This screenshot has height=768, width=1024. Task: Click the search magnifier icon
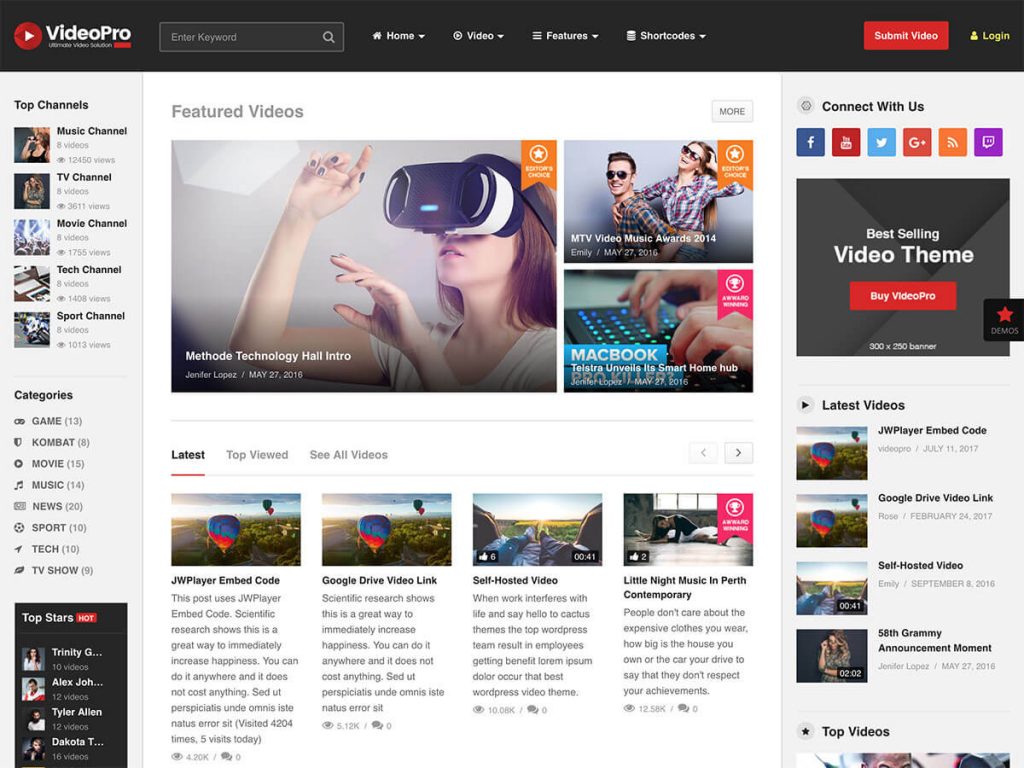click(328, 35)
